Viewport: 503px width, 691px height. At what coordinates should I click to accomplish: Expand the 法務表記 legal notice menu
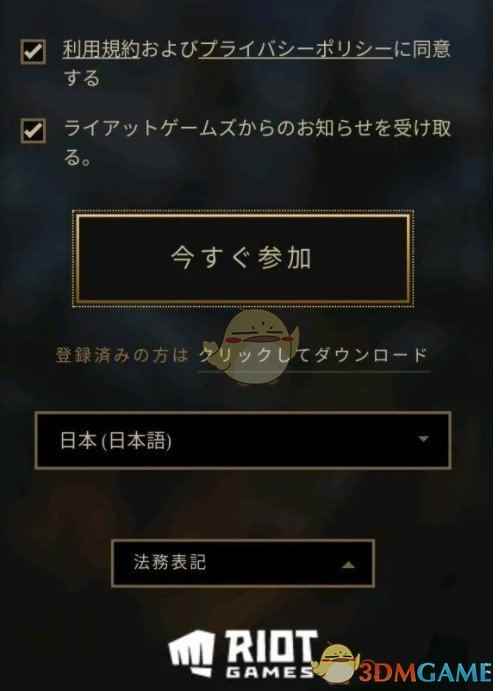[243, 563]
